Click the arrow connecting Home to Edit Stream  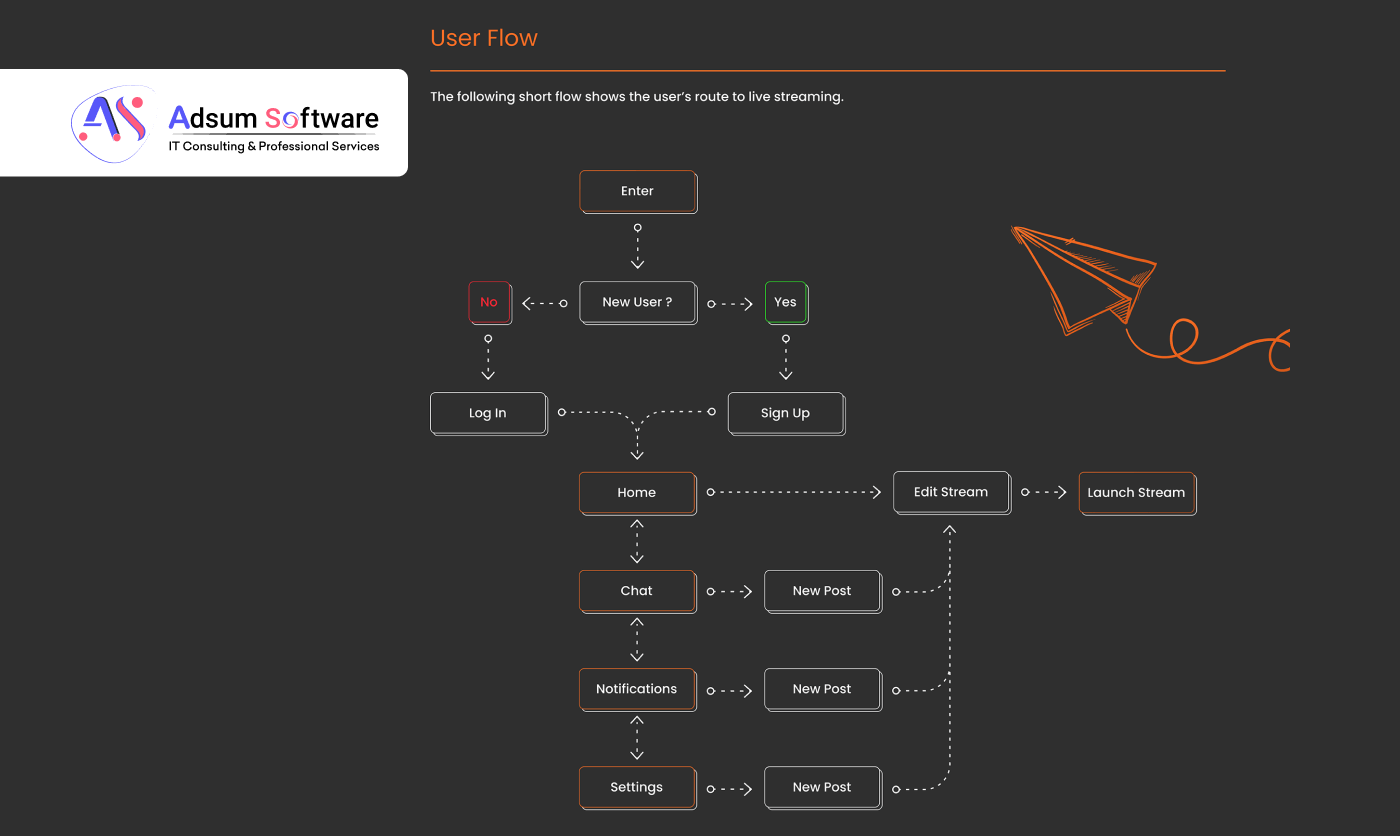pyautogui.click(x=795, y=491)
